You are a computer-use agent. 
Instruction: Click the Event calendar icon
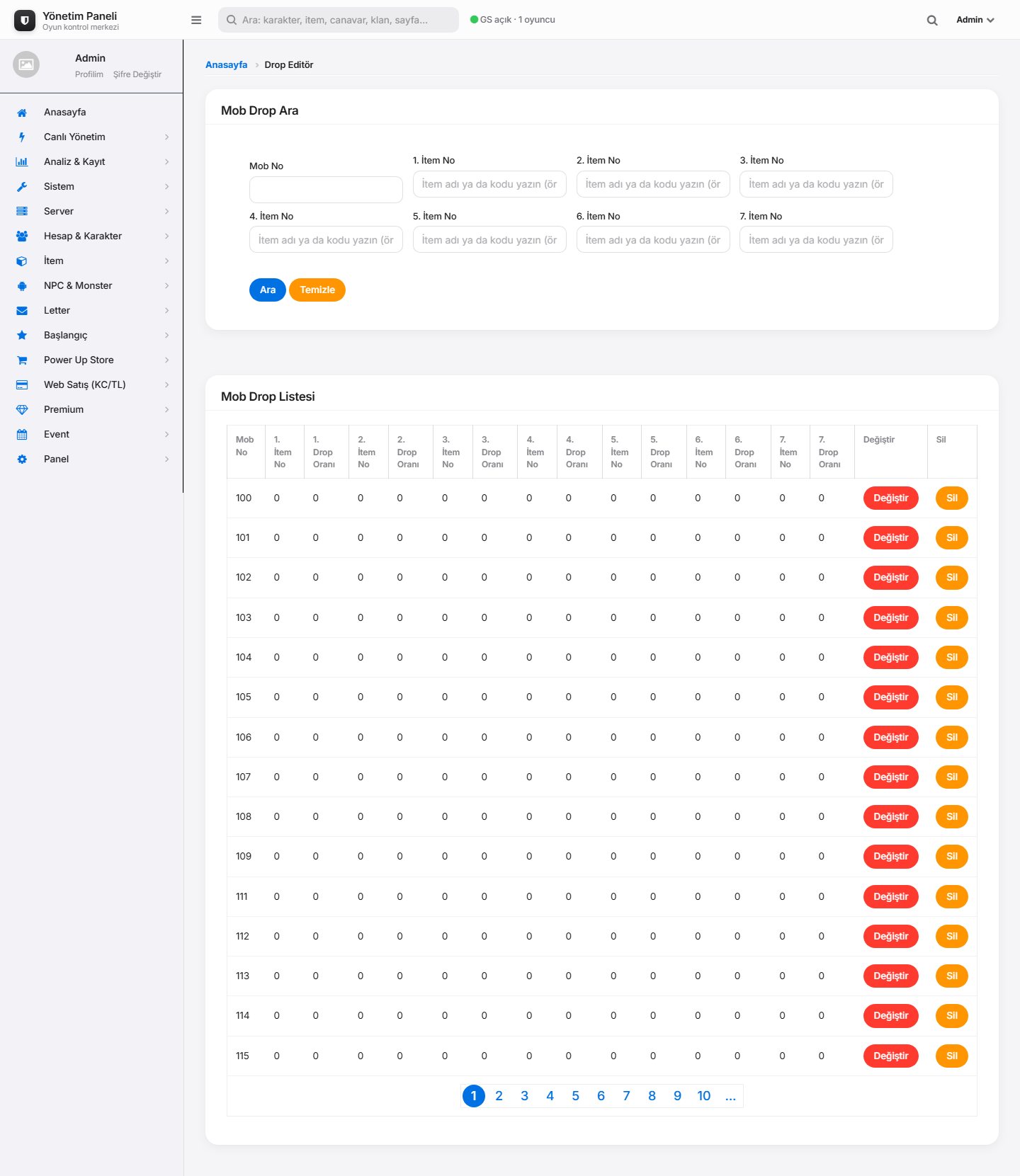tap(22, 435)
